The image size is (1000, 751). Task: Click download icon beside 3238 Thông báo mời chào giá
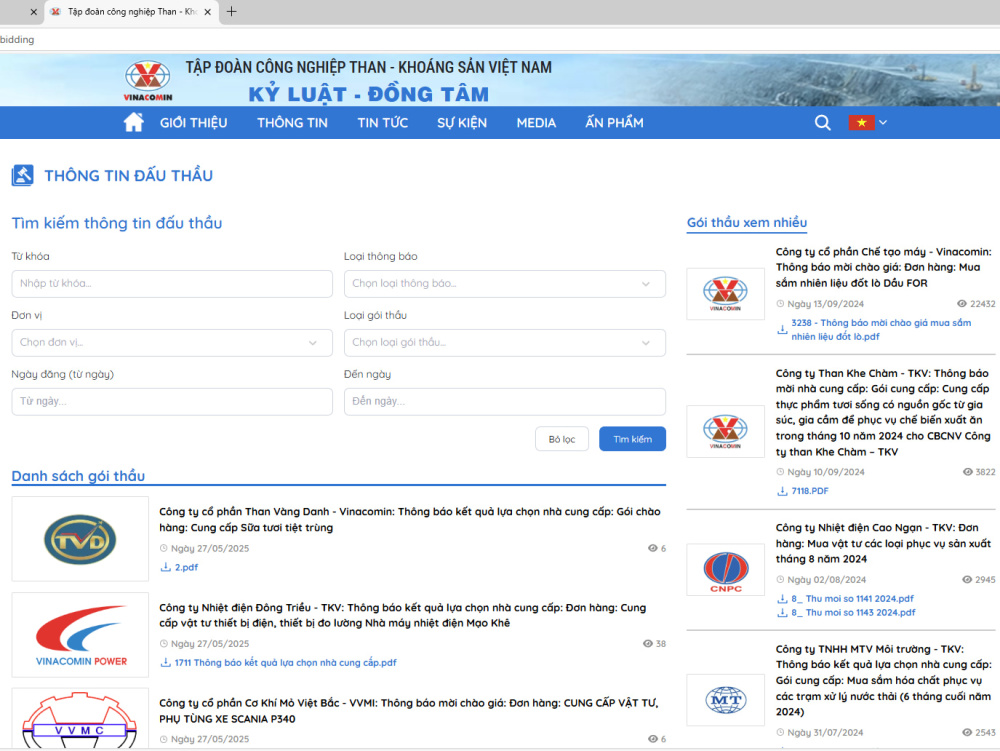(x=782, y=330)
